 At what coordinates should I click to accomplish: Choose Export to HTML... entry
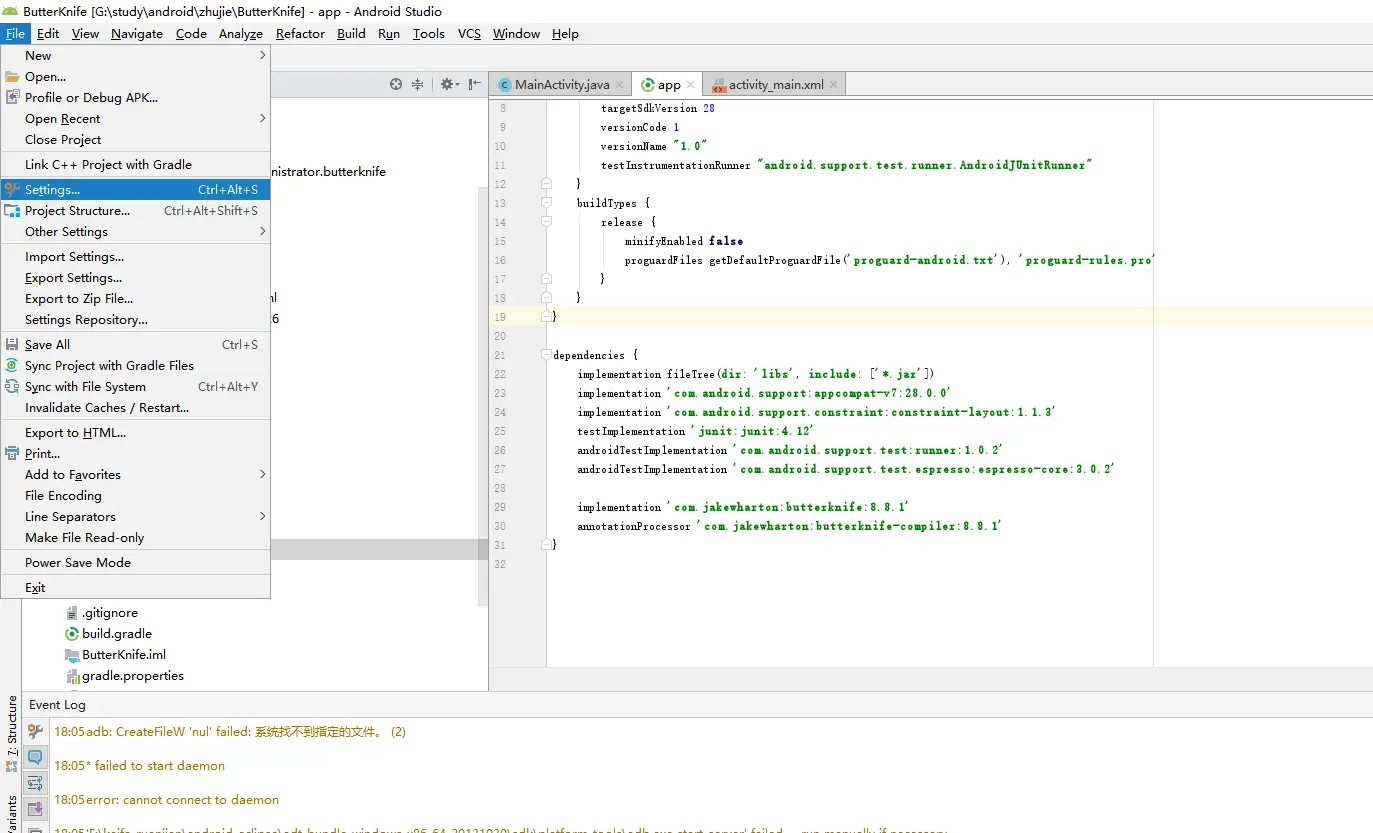(x=135, y=432)
